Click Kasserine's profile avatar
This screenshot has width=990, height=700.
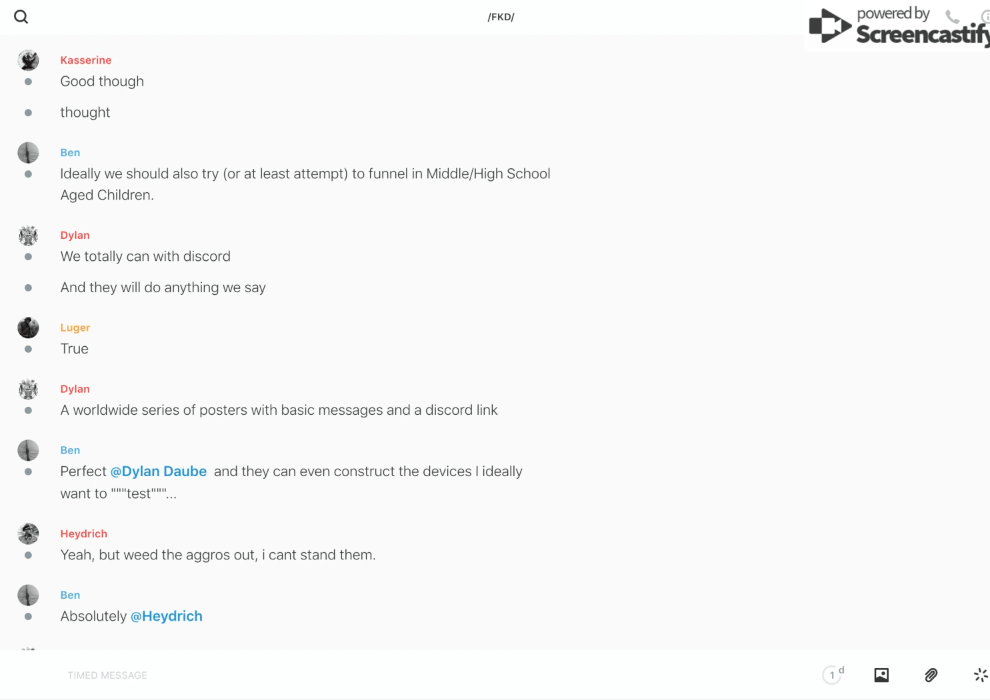click(28, 60)
